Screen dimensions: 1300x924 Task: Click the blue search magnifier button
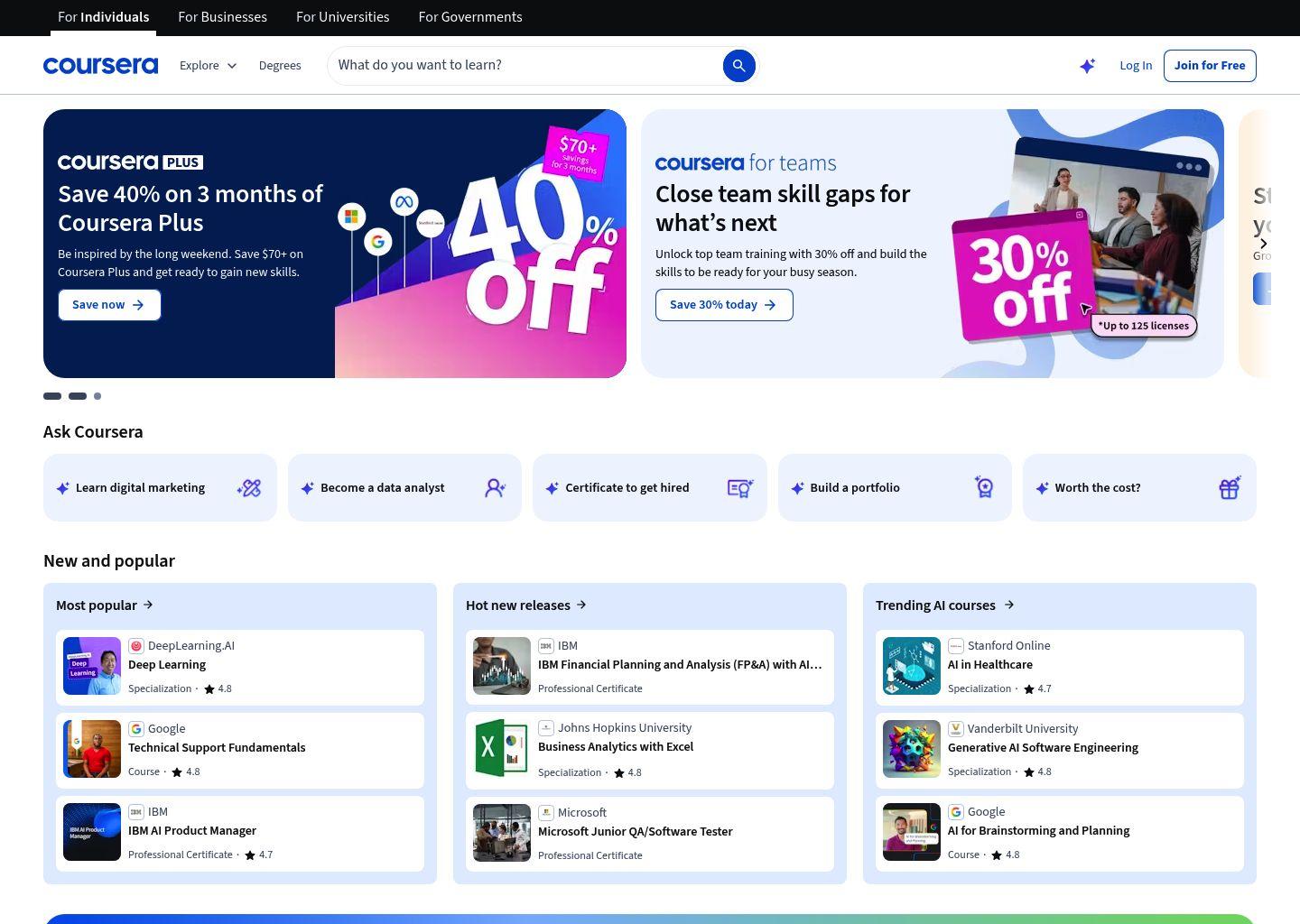tap(738, 65)
